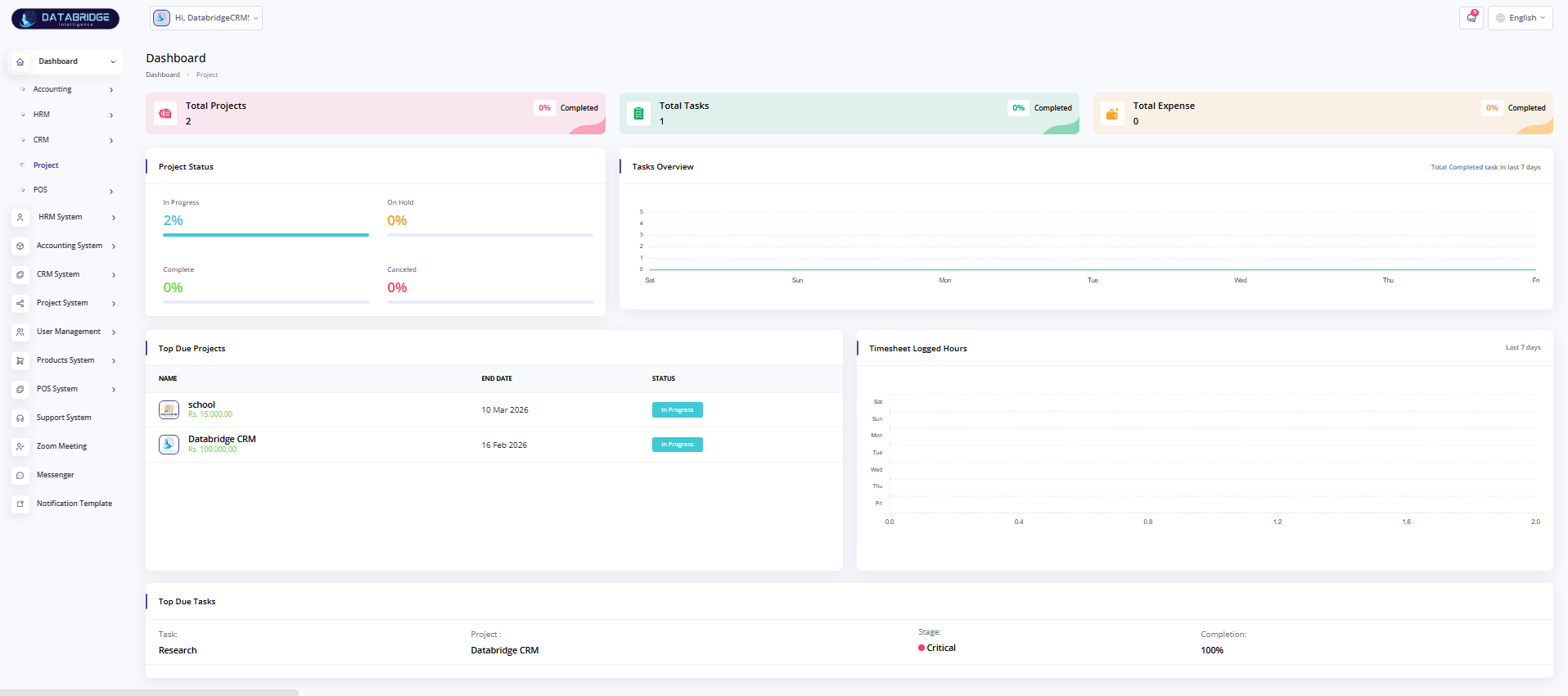Expand the CRM System chevron

(114, 275)
